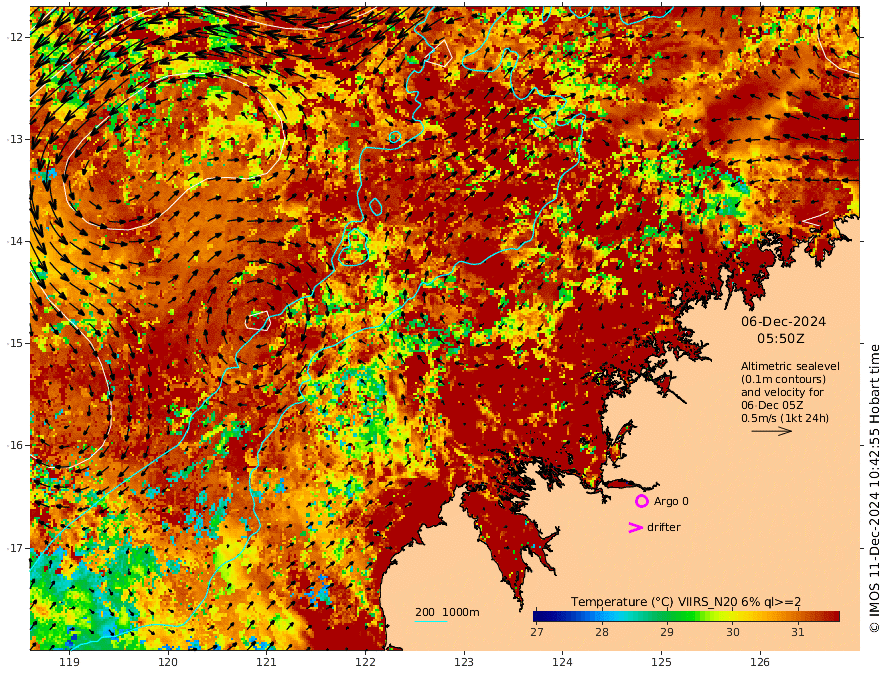Click the 30 value on temperature scale

point(732,632)
